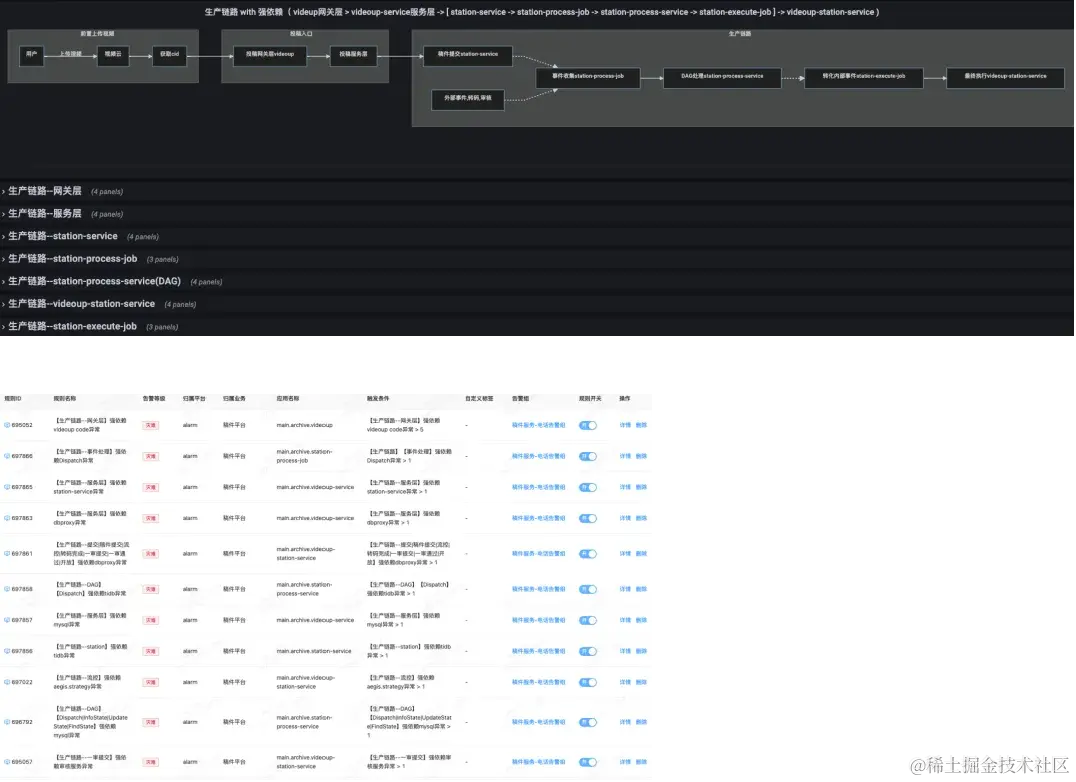Open the alert group link for rule 697022

(539, 682)
